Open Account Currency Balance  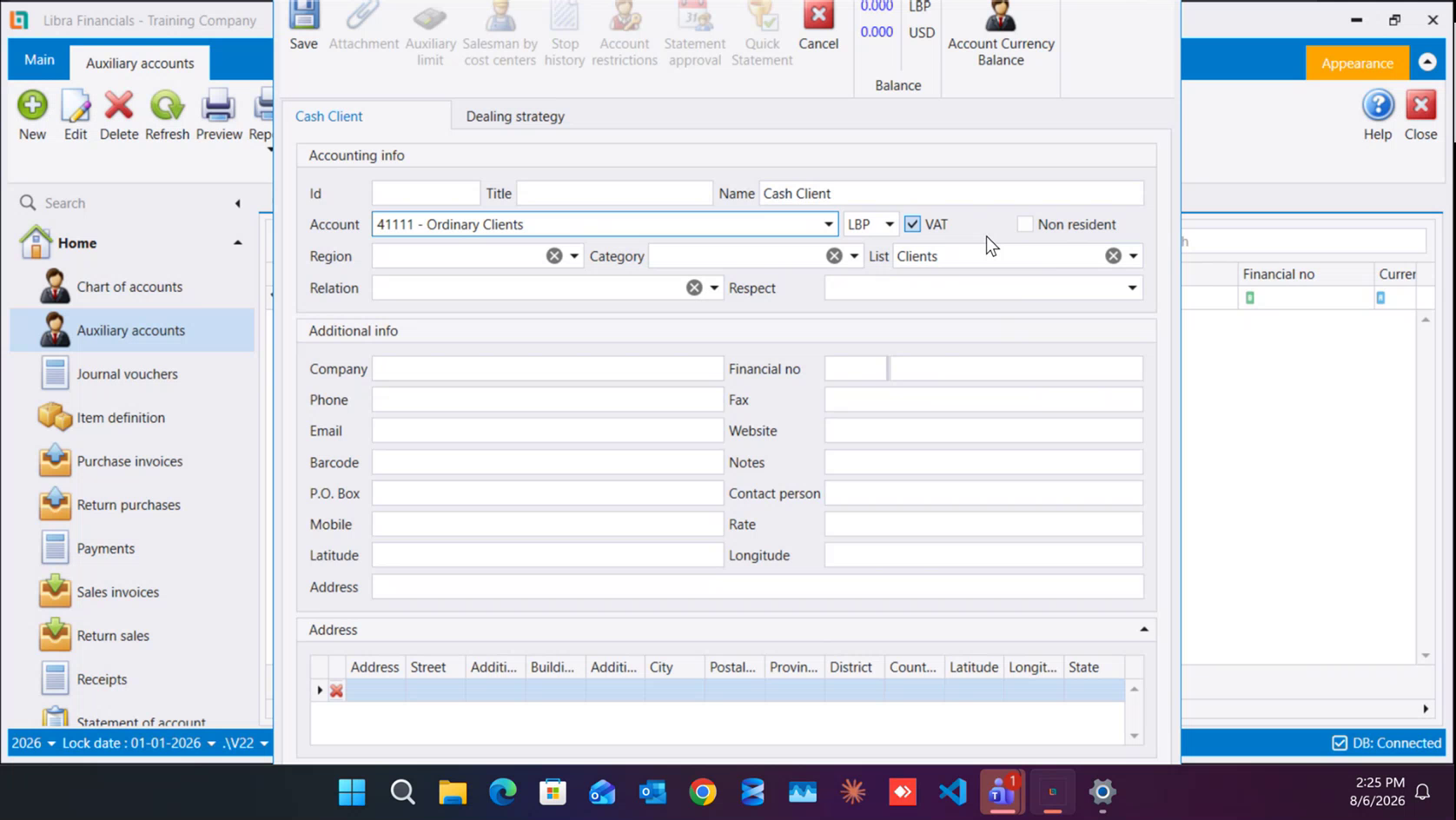point(1001,33)
